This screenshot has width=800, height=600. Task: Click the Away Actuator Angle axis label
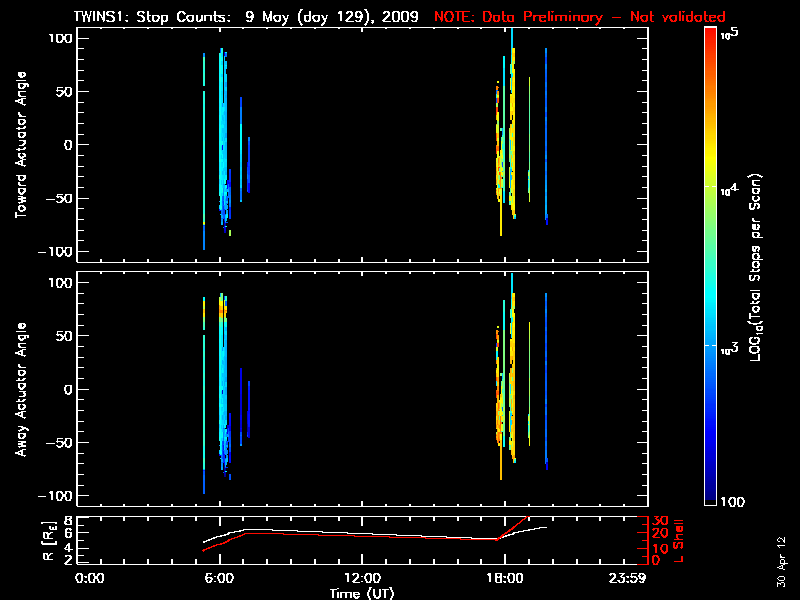point(19,390)
